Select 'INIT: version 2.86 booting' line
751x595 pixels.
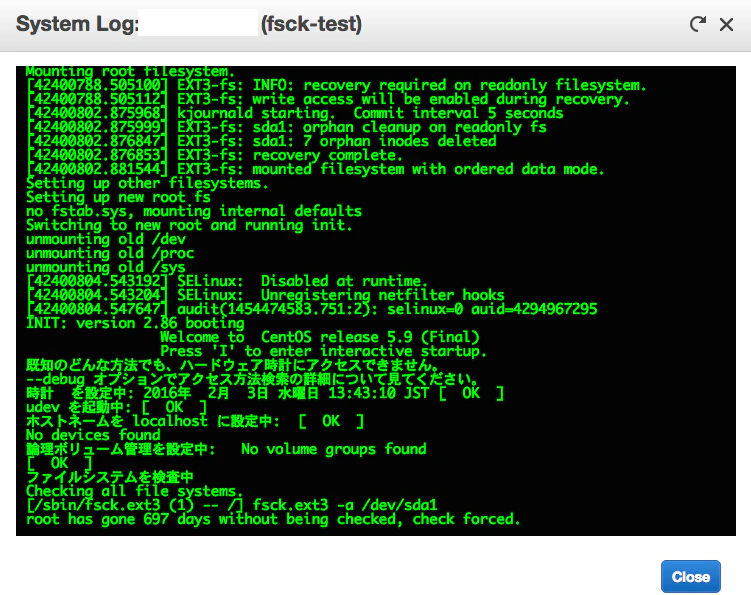(135, 323)
